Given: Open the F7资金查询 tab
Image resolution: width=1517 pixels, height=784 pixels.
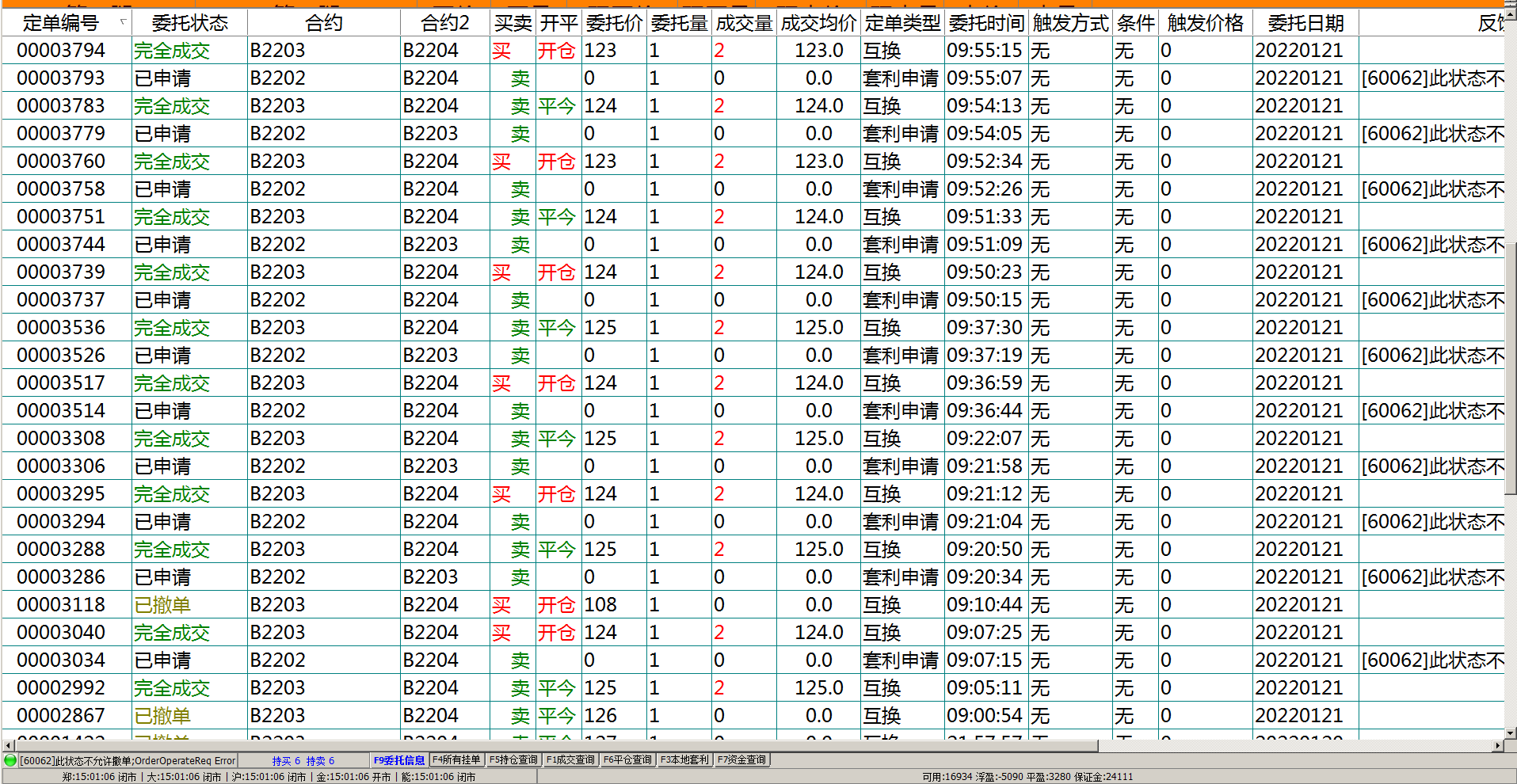Looking at the screenshot, I should (x=742, y=760).
